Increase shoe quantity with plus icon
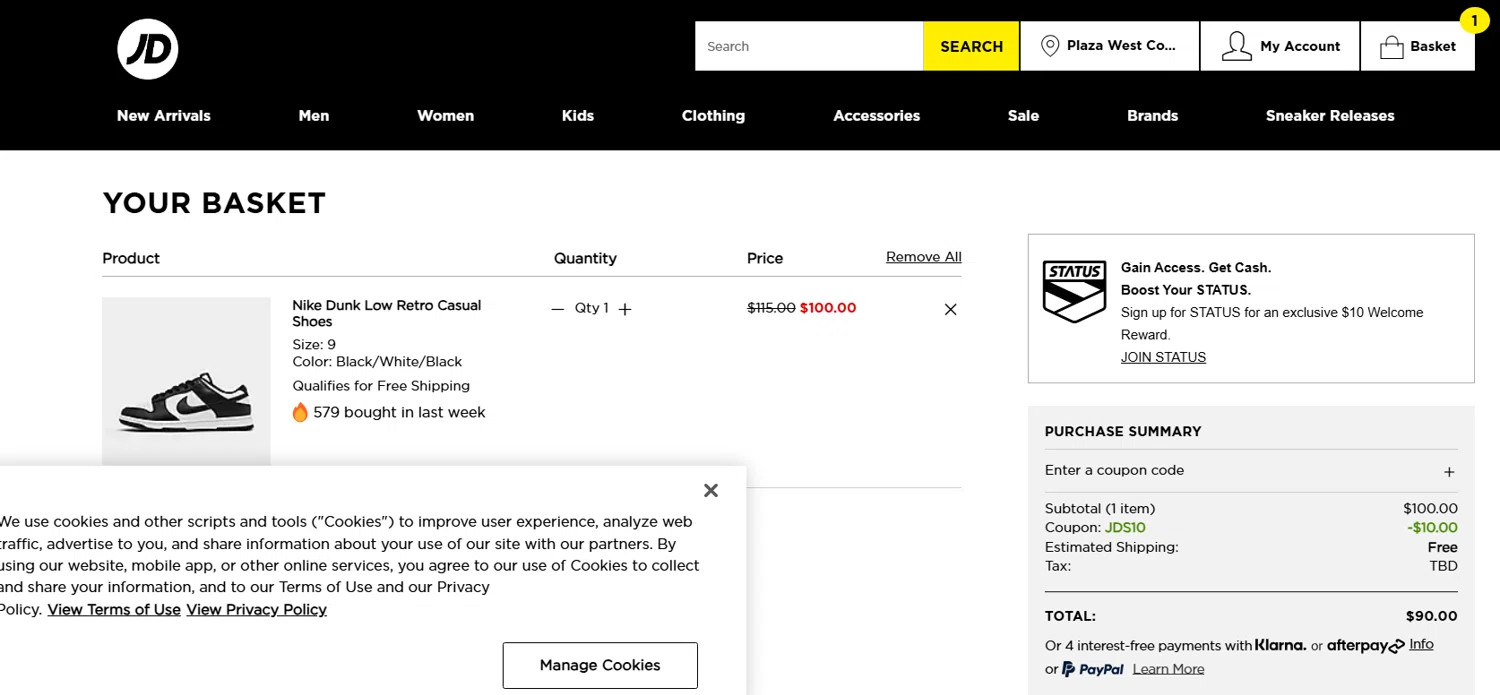The height and width of the screenshot is (695, 1500). coord(625,309)
